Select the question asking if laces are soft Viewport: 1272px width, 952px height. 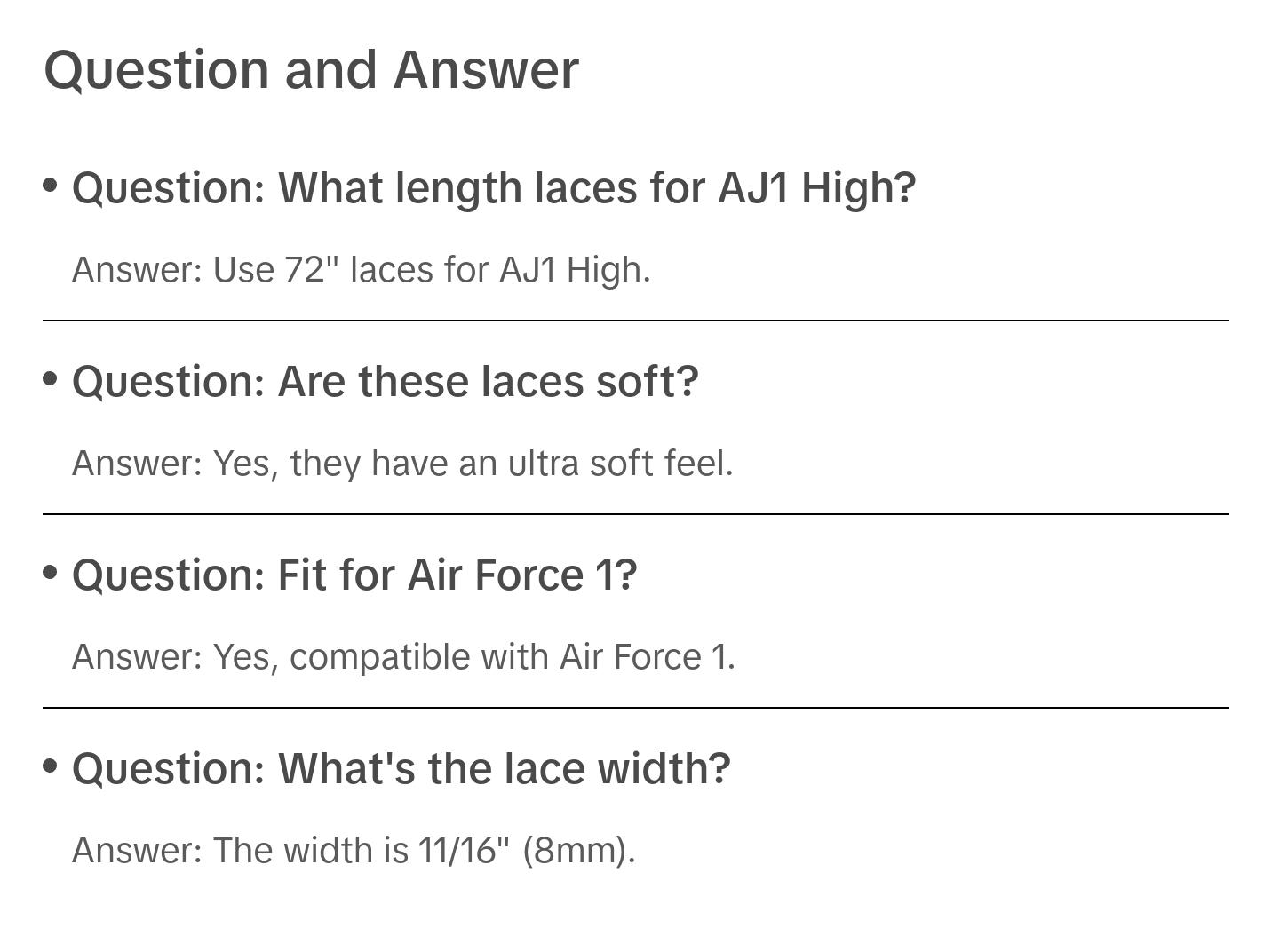click(385, 382)
